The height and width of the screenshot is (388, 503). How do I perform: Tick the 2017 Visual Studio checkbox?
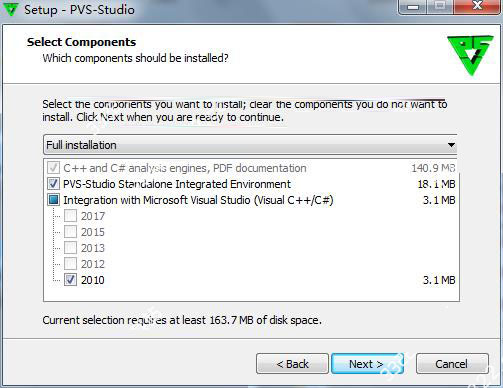pos(70,216)
